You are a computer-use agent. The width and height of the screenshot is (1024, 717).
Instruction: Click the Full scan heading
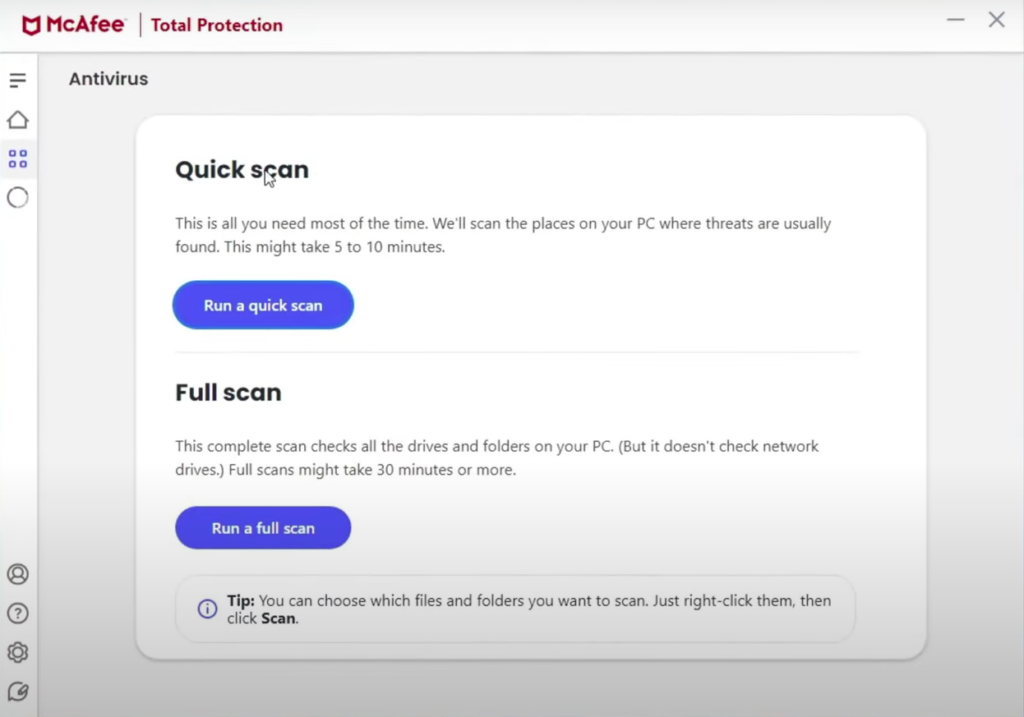[x=228, y=392]
